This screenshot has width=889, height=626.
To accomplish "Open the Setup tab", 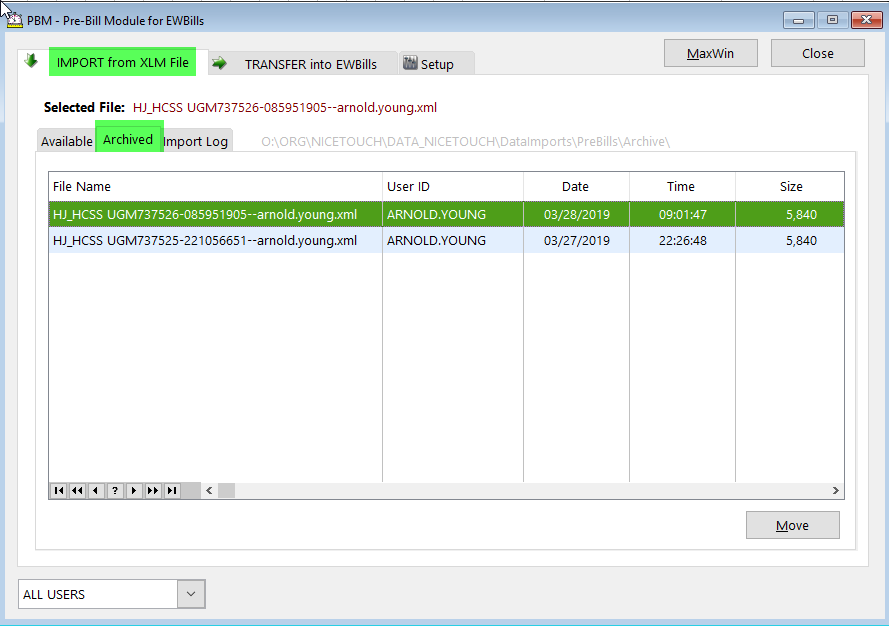I will pos(437,64).
